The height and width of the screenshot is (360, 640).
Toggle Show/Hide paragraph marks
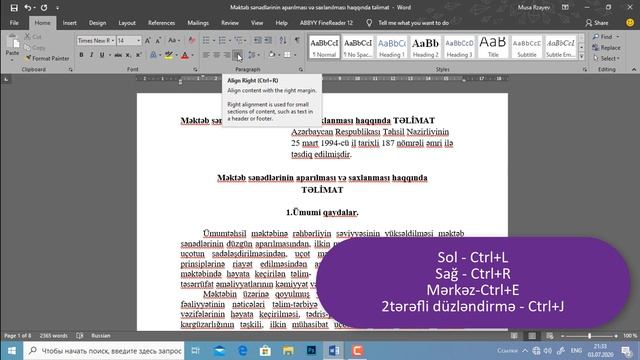click(297, 40)
